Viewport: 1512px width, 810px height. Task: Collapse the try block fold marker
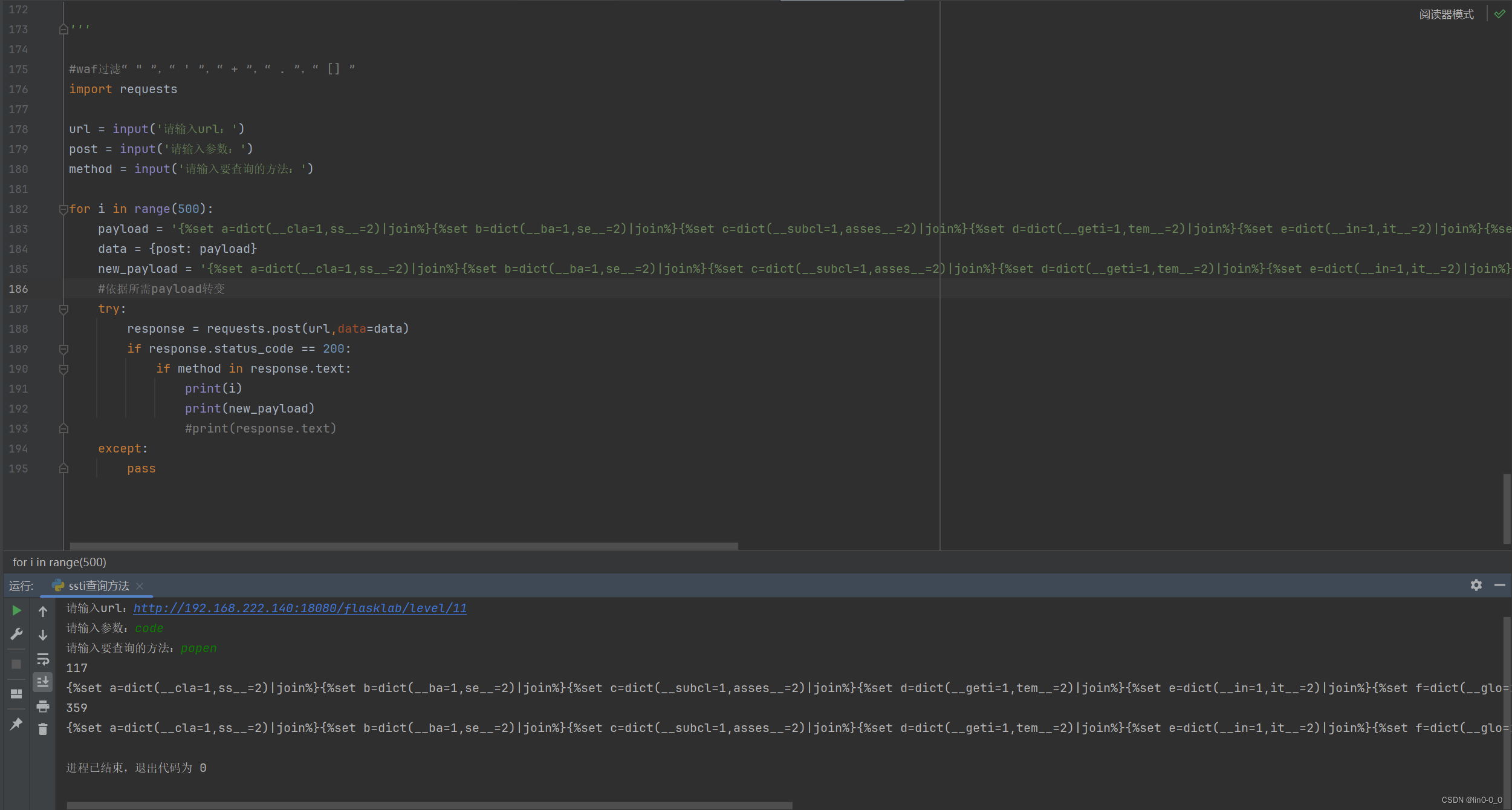[x=63, y=309]
